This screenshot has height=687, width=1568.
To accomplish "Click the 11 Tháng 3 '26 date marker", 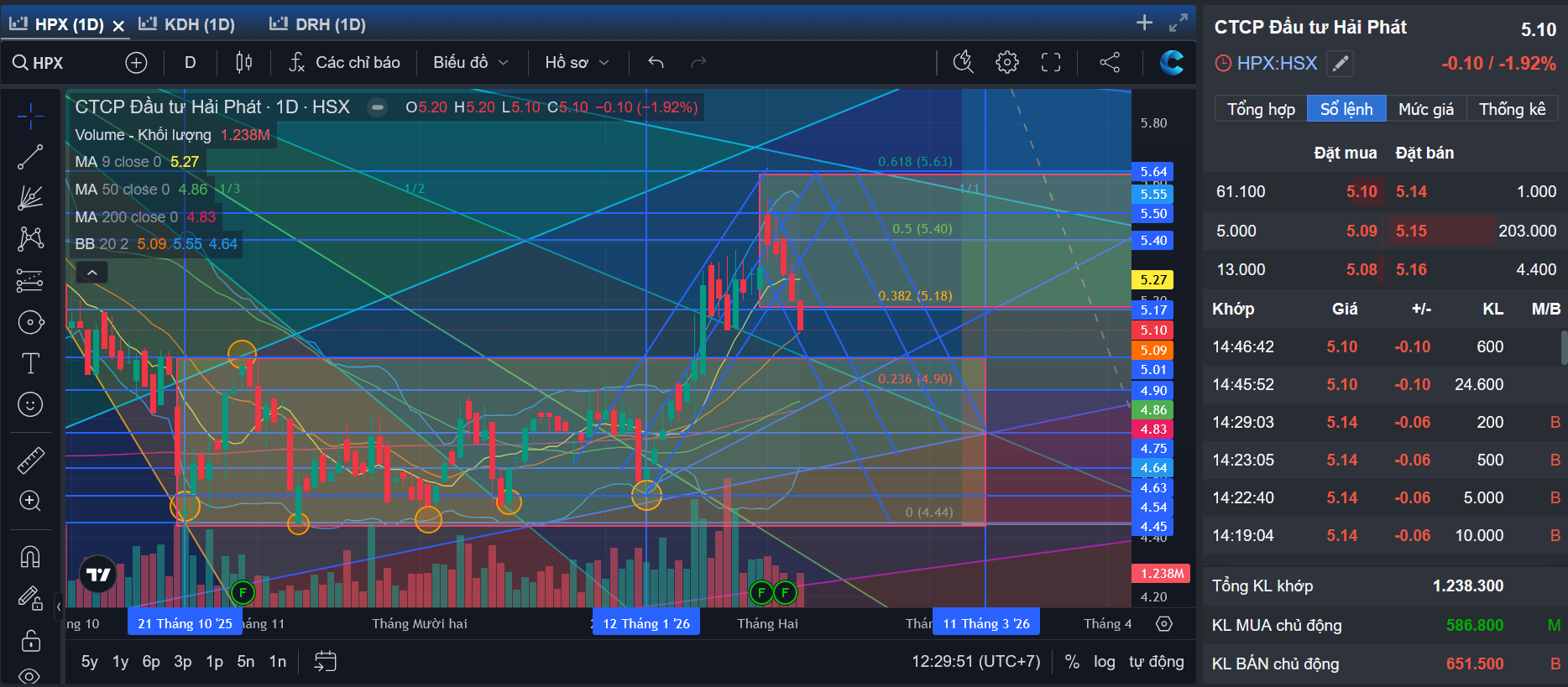I will click(x=986, y=623).
